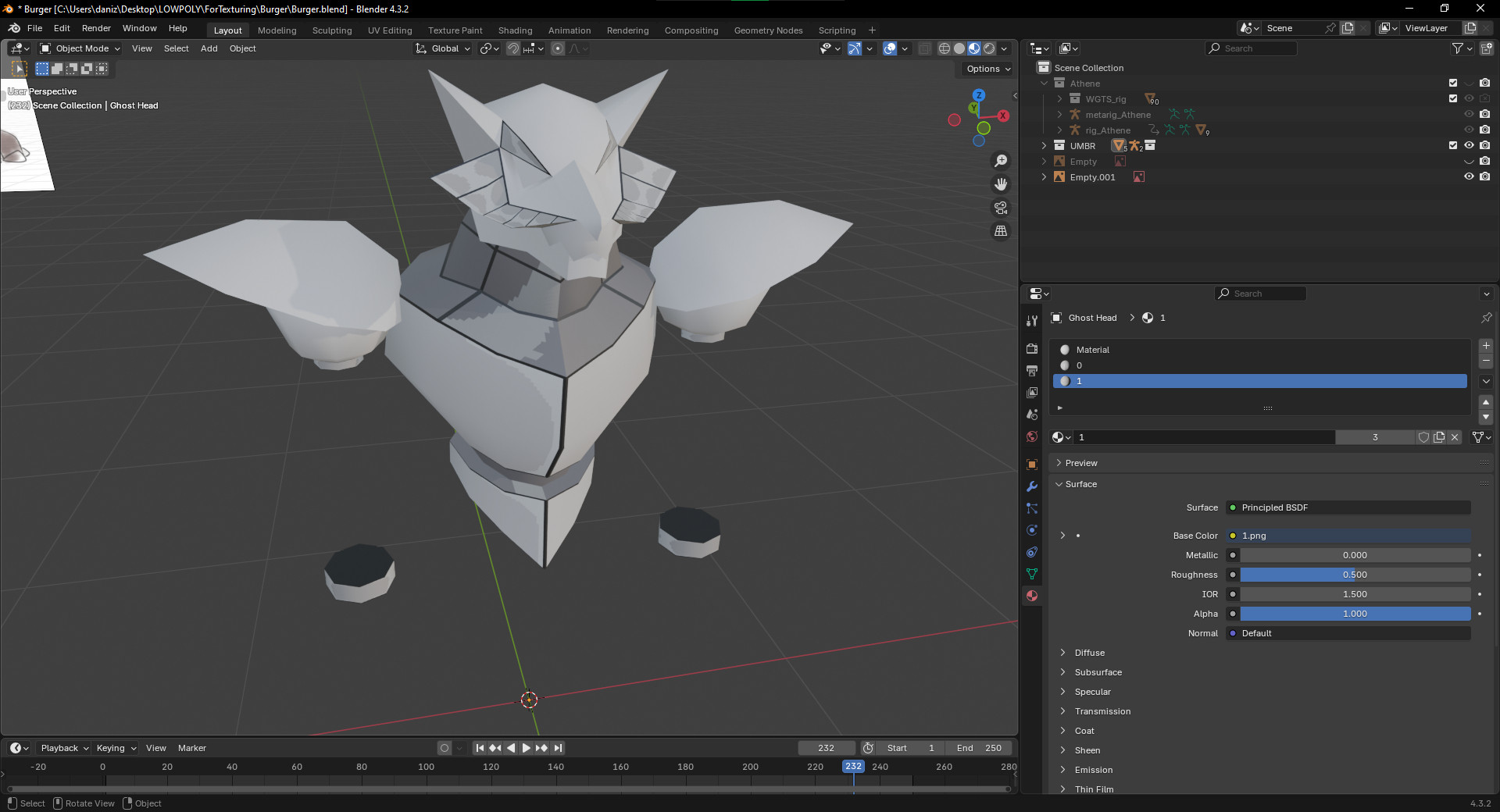The width and height of the screenshot is (1500, 812).
Task: Disable Empty.001 in renders camera icon
Action: coord(1484,176)
